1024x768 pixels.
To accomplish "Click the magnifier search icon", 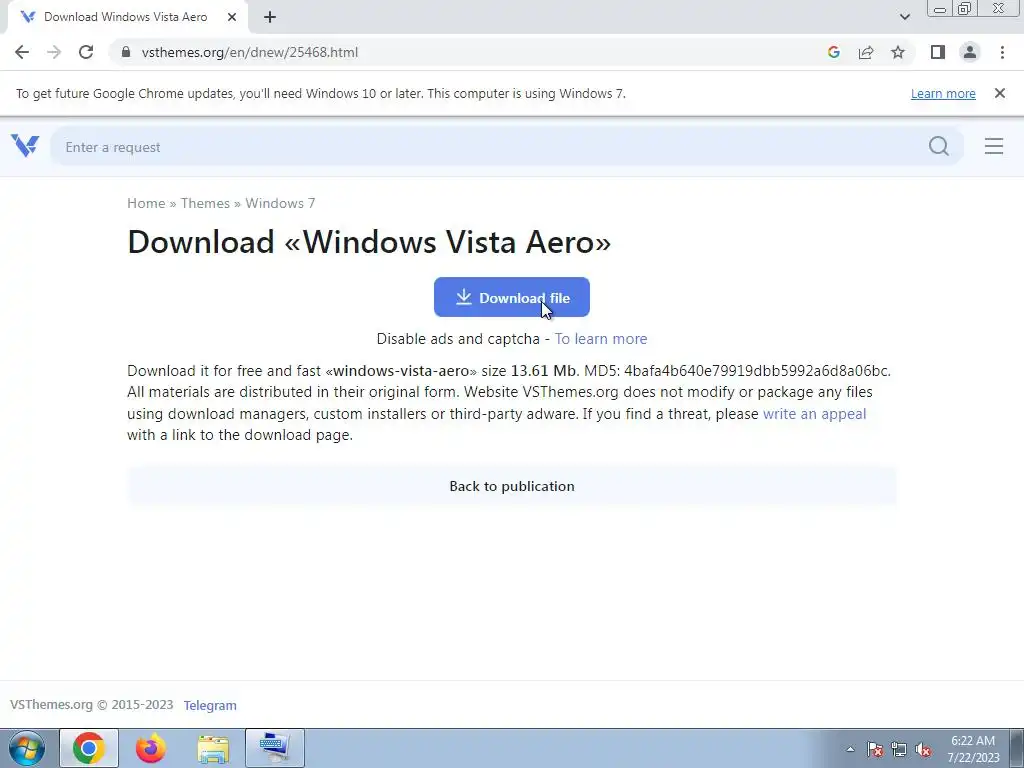I will 939,146.
